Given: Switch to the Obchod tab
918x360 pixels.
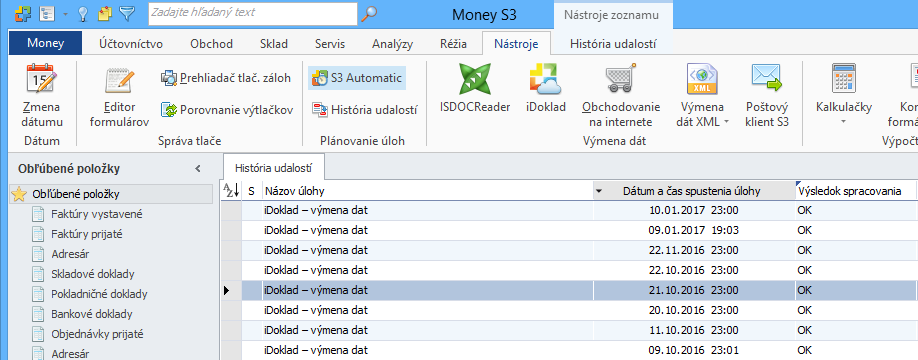Looking at the screenshot, I should pos(211,44).
